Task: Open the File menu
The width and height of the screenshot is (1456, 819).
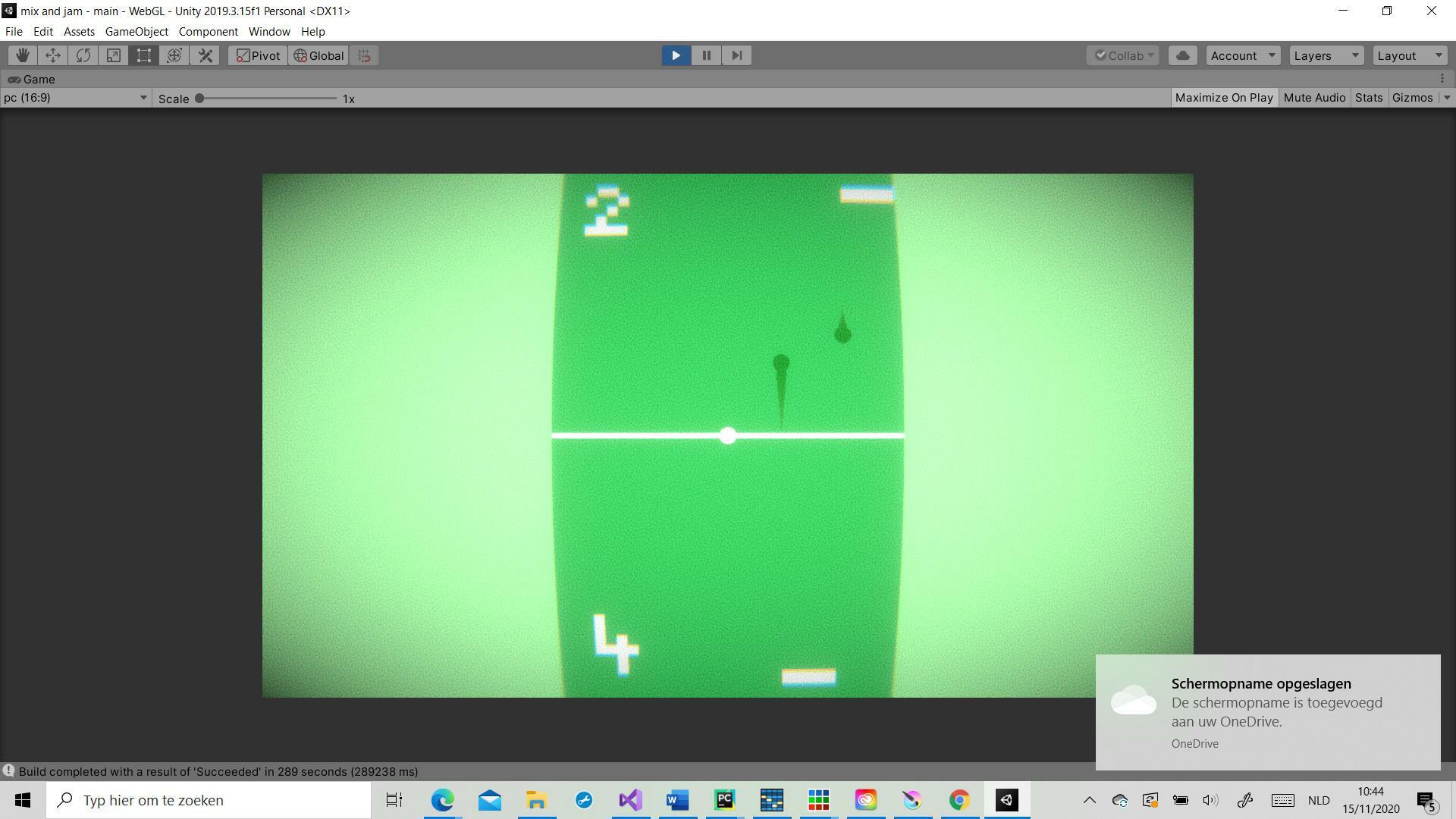Action: coord(14,32)
